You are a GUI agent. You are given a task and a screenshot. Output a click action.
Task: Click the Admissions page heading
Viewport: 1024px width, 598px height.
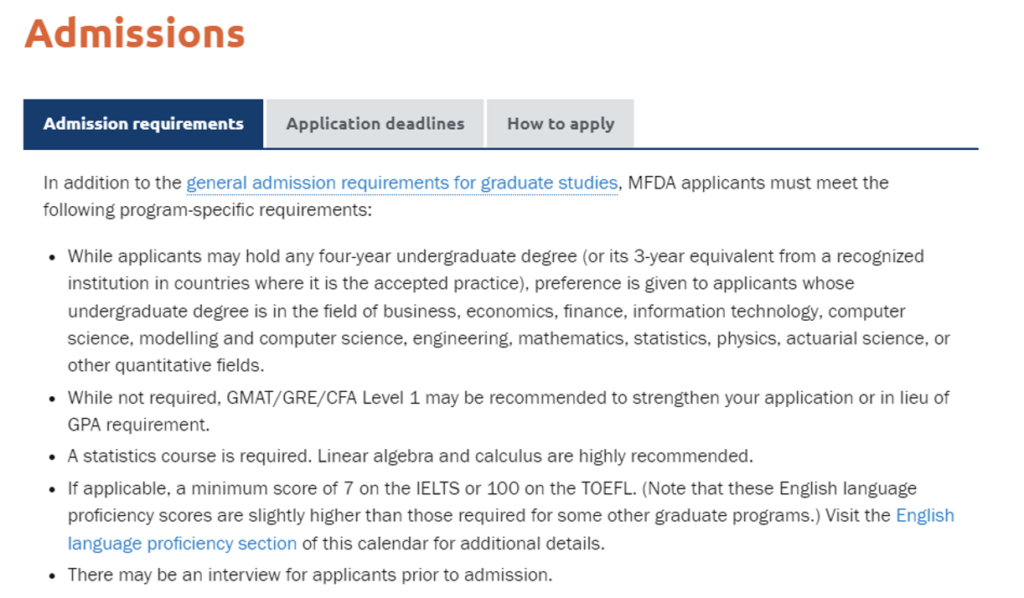134,33
